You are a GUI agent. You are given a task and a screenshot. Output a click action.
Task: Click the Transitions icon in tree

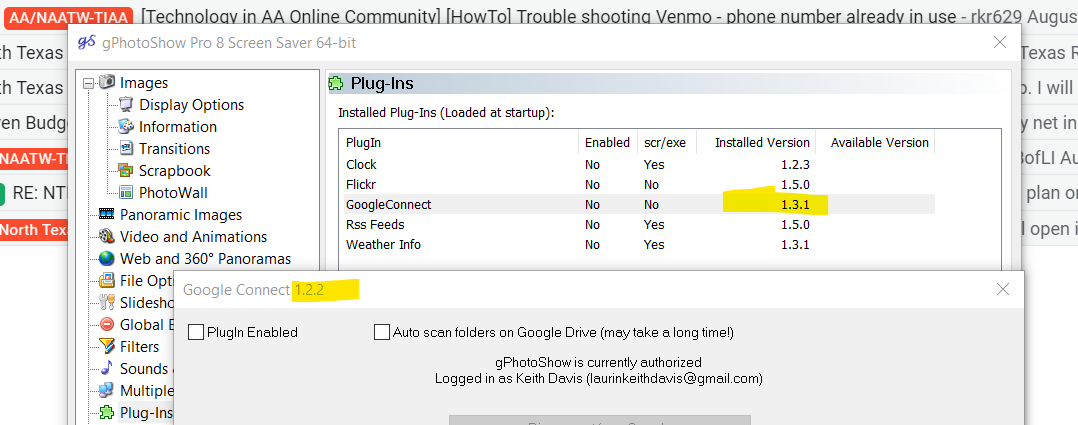click(126, 149)
